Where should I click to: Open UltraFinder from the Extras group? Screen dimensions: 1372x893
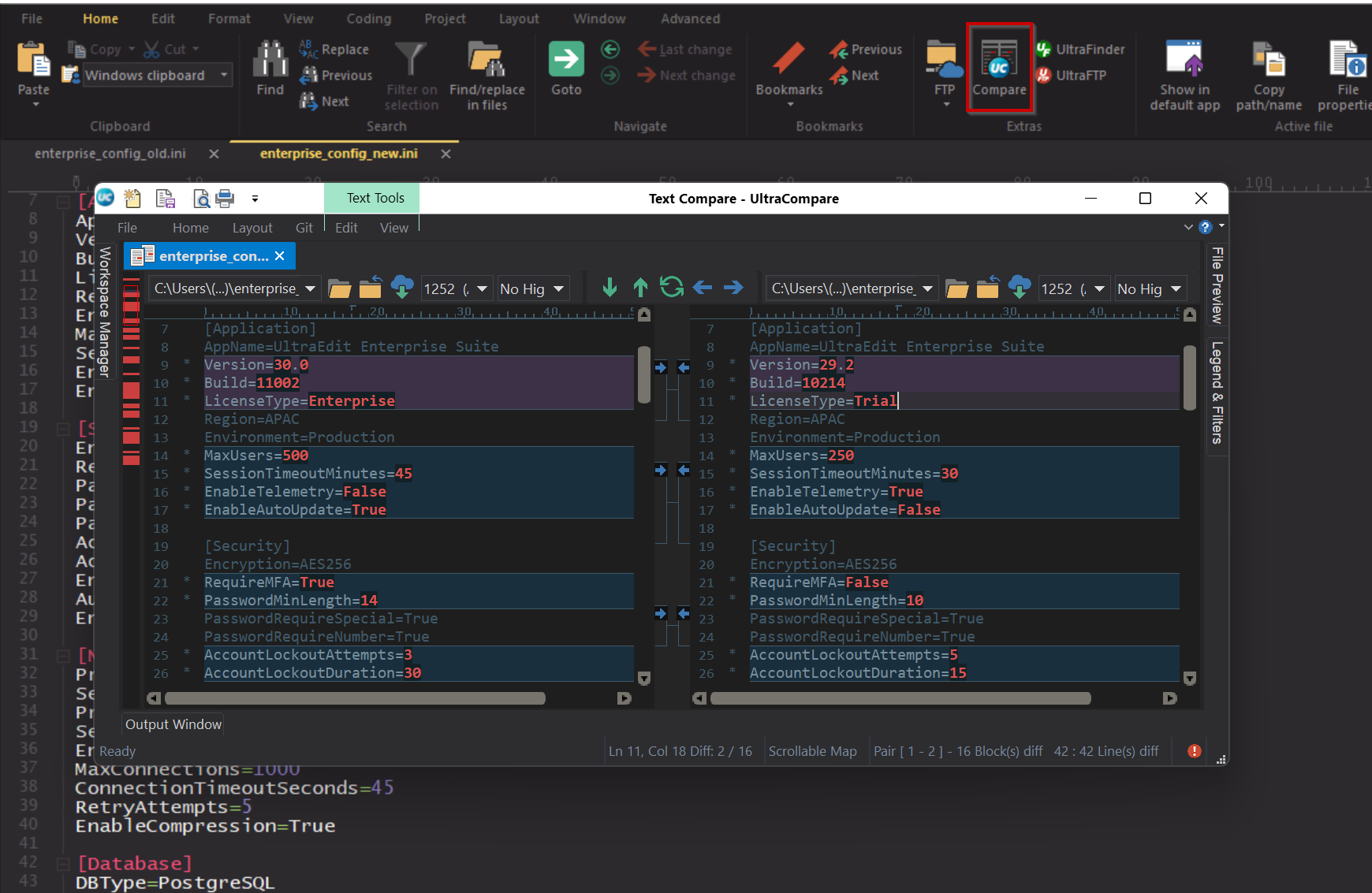click(x=1081, y=50)
